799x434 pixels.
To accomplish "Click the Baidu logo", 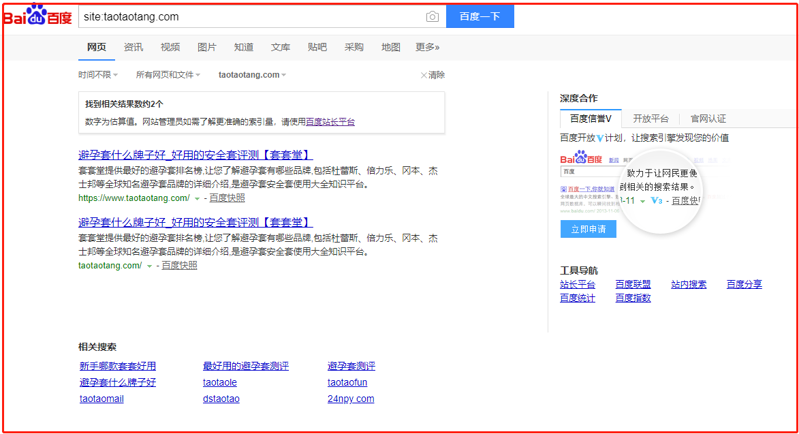I will click(38, 15).
